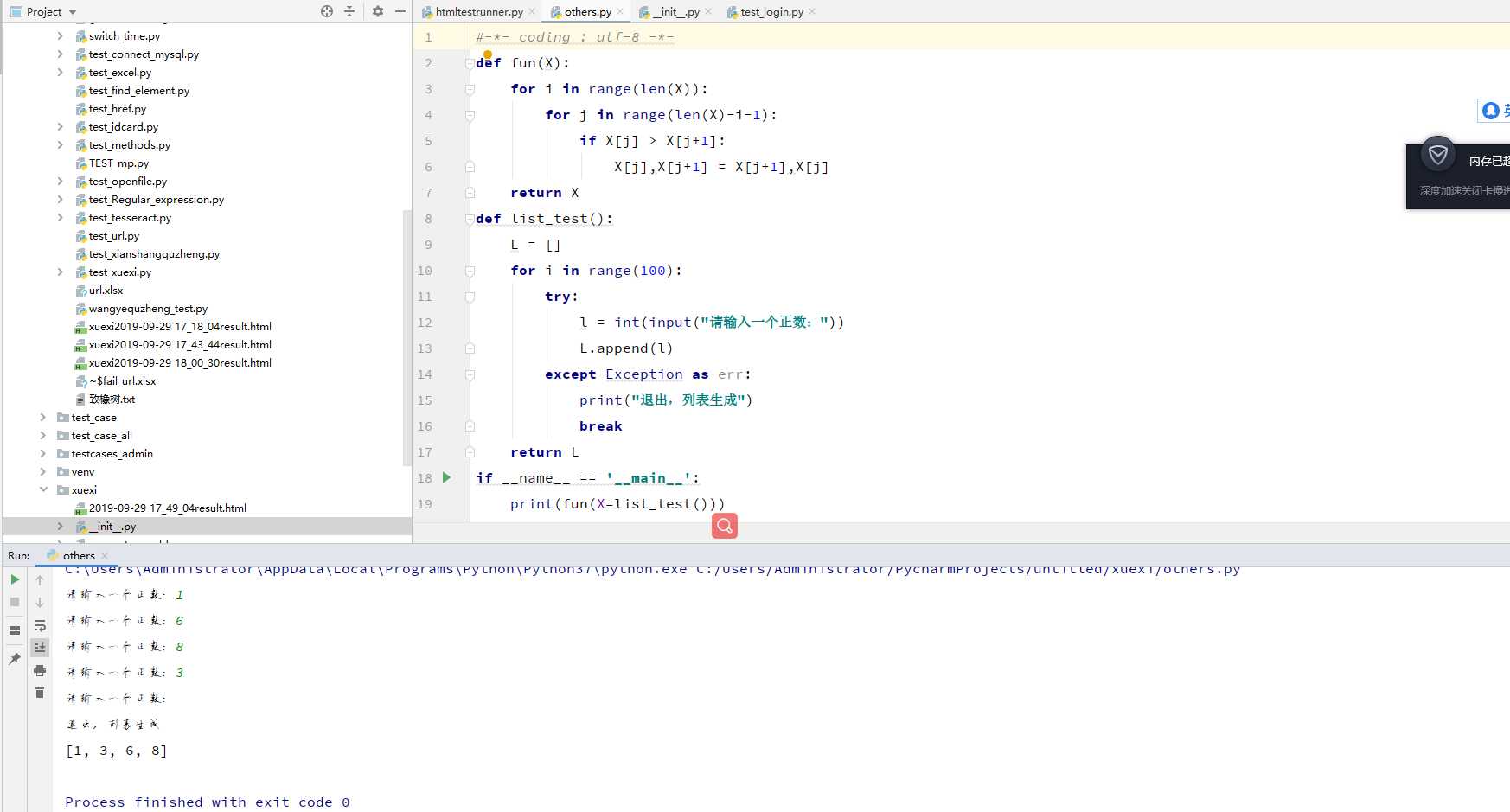The height and width of the screenshot is (812, 1510).
Task: Open the Project view dropdown
Action: 73,12
